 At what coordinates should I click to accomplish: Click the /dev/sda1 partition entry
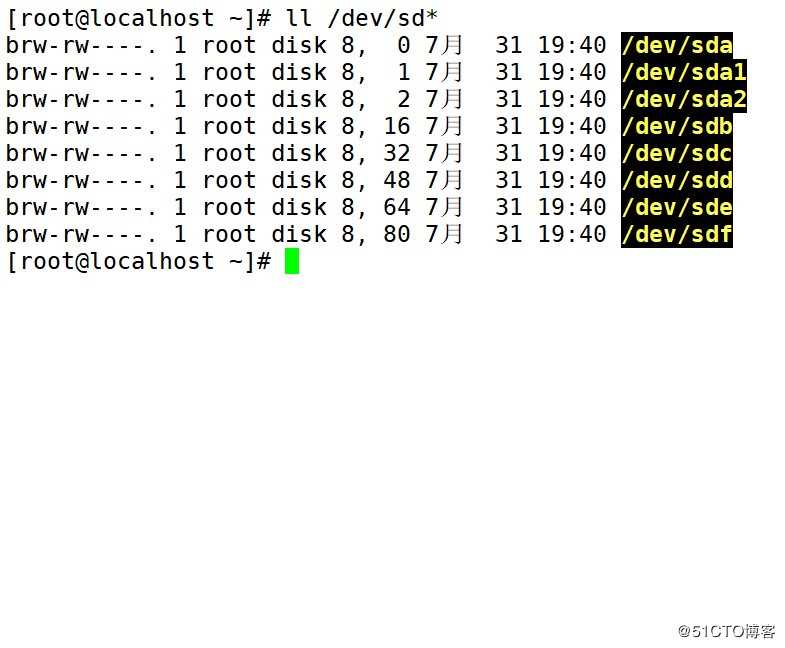(x=684, y=72)
